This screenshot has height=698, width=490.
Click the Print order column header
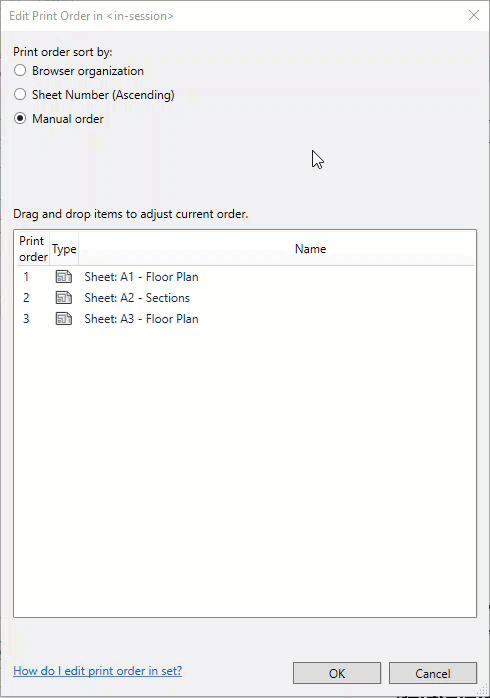point(33,248)
